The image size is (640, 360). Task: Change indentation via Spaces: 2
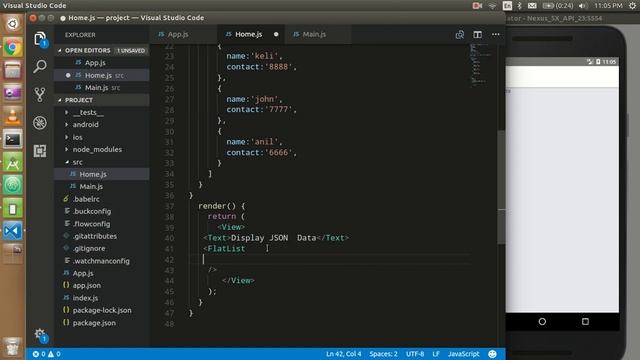click(x=383, y=354)
